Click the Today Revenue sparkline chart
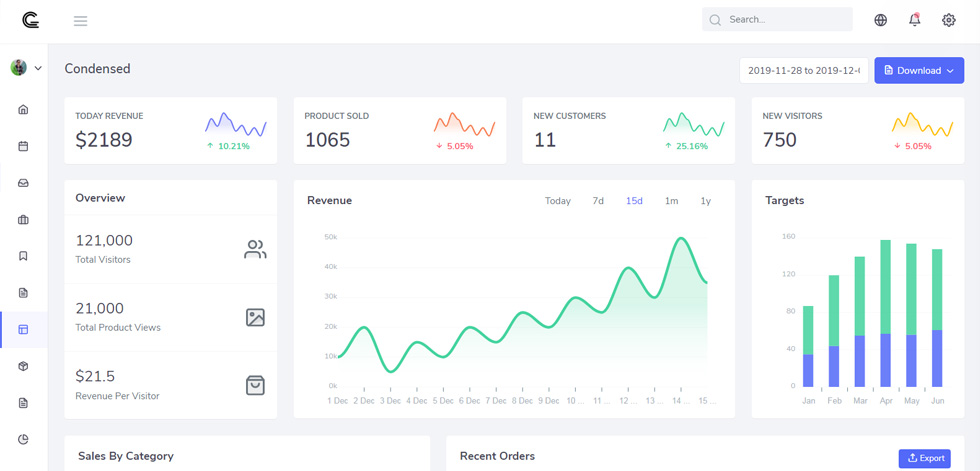 click(236, 124)
